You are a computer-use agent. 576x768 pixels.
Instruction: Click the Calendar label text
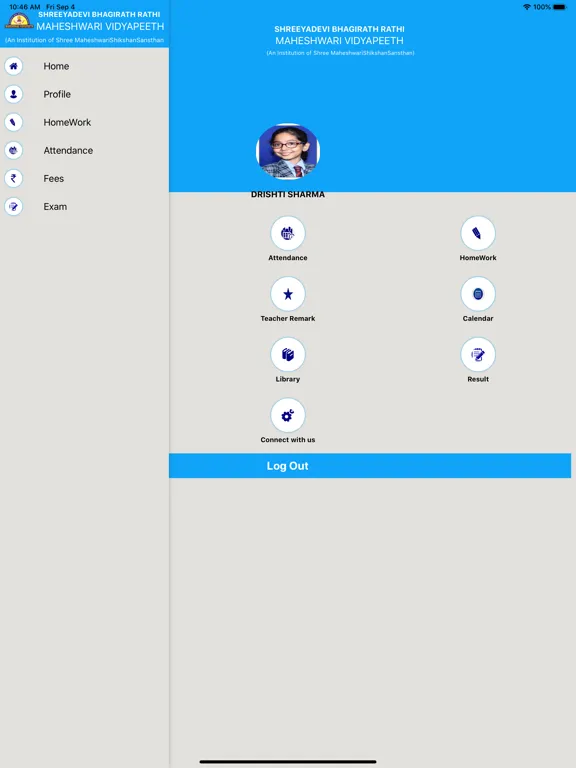[x=478, y=318]
